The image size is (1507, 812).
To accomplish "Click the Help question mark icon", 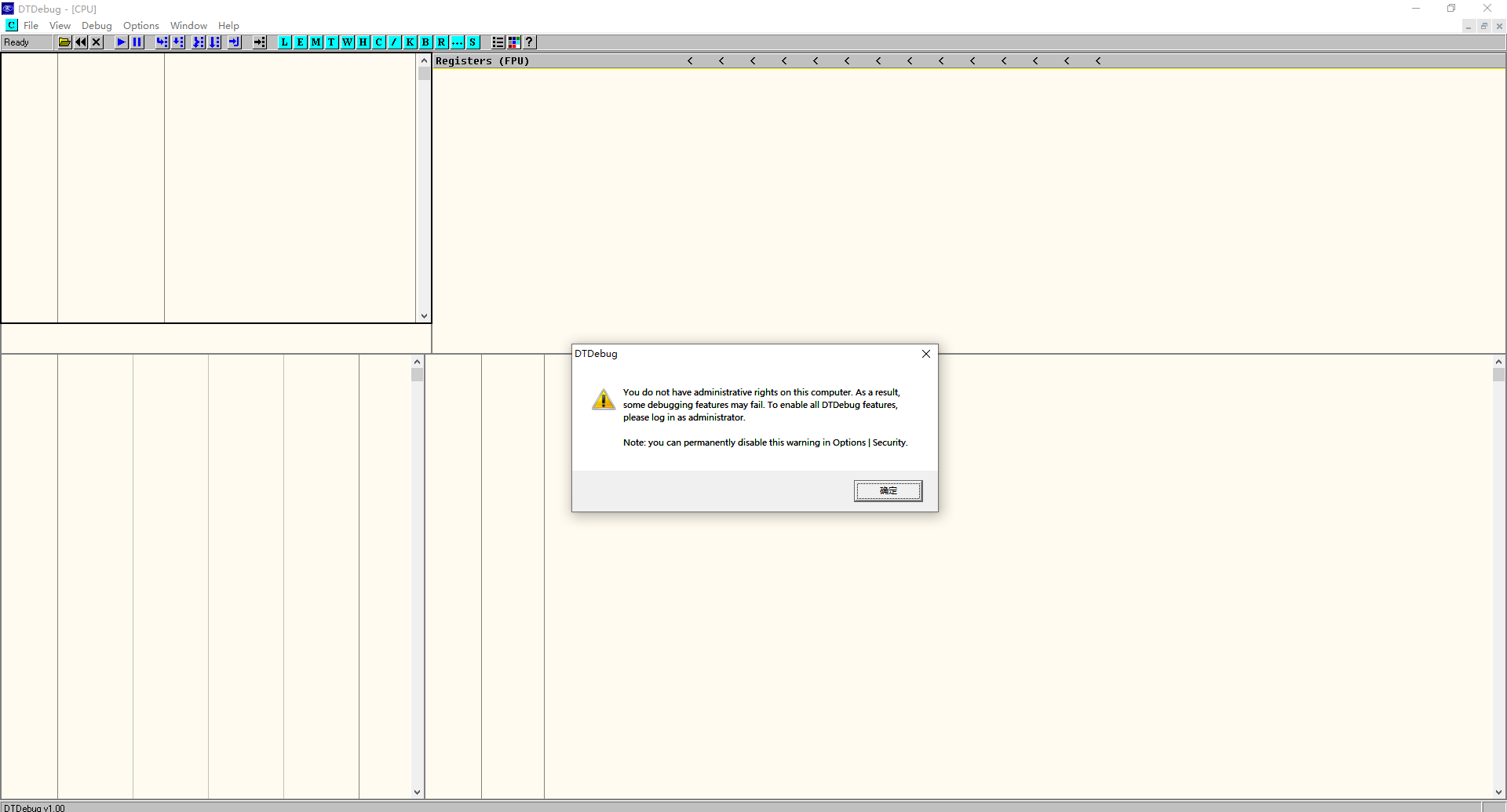I will (x=530, y=42).
